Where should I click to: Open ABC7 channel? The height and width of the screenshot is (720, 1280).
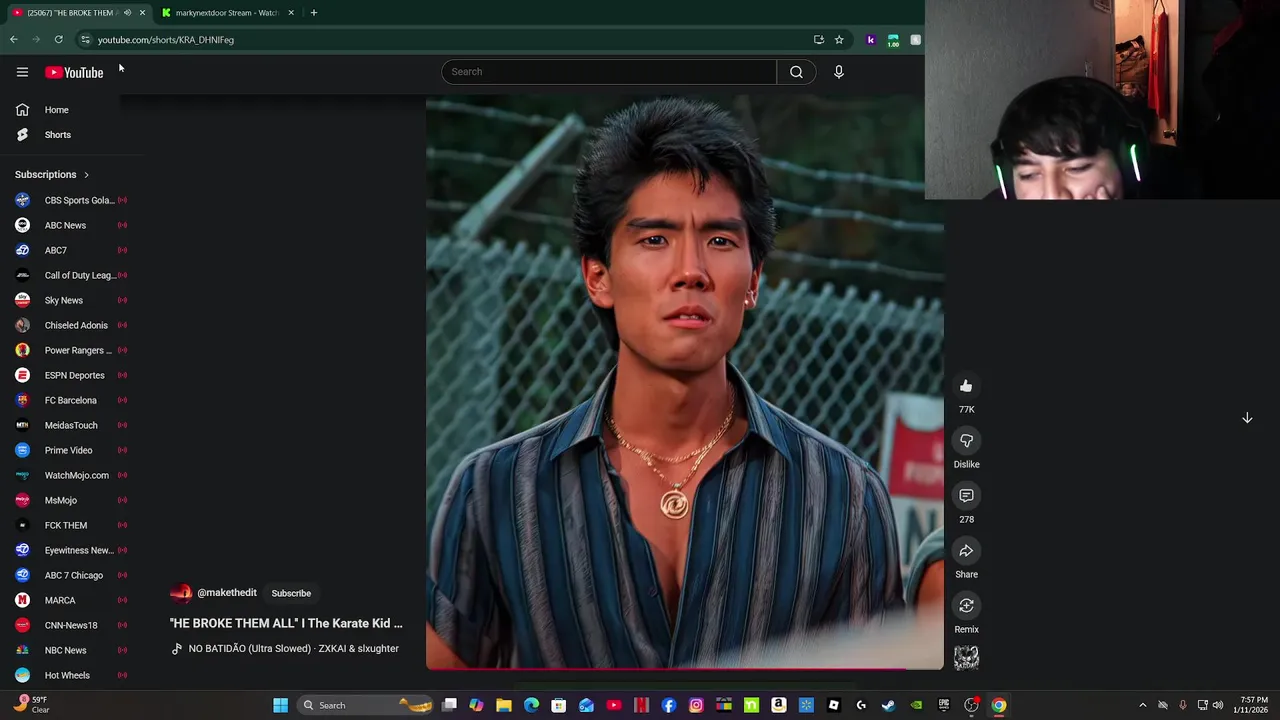(x=70, y=250)
